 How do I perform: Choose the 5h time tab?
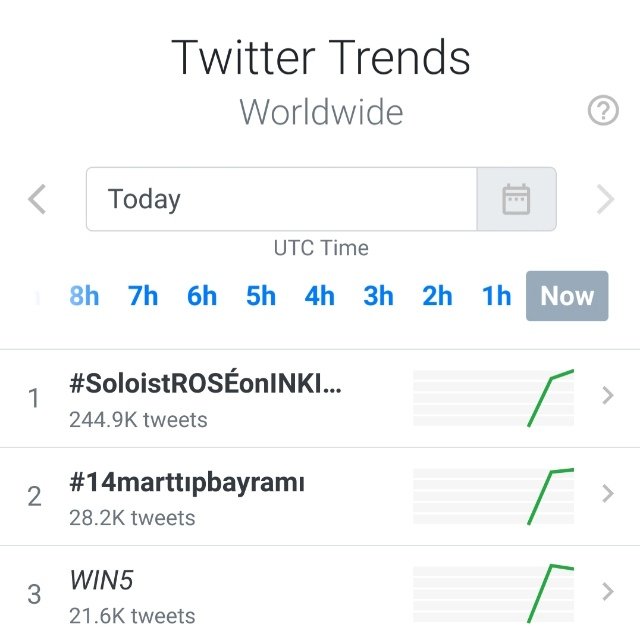(261, 296)
